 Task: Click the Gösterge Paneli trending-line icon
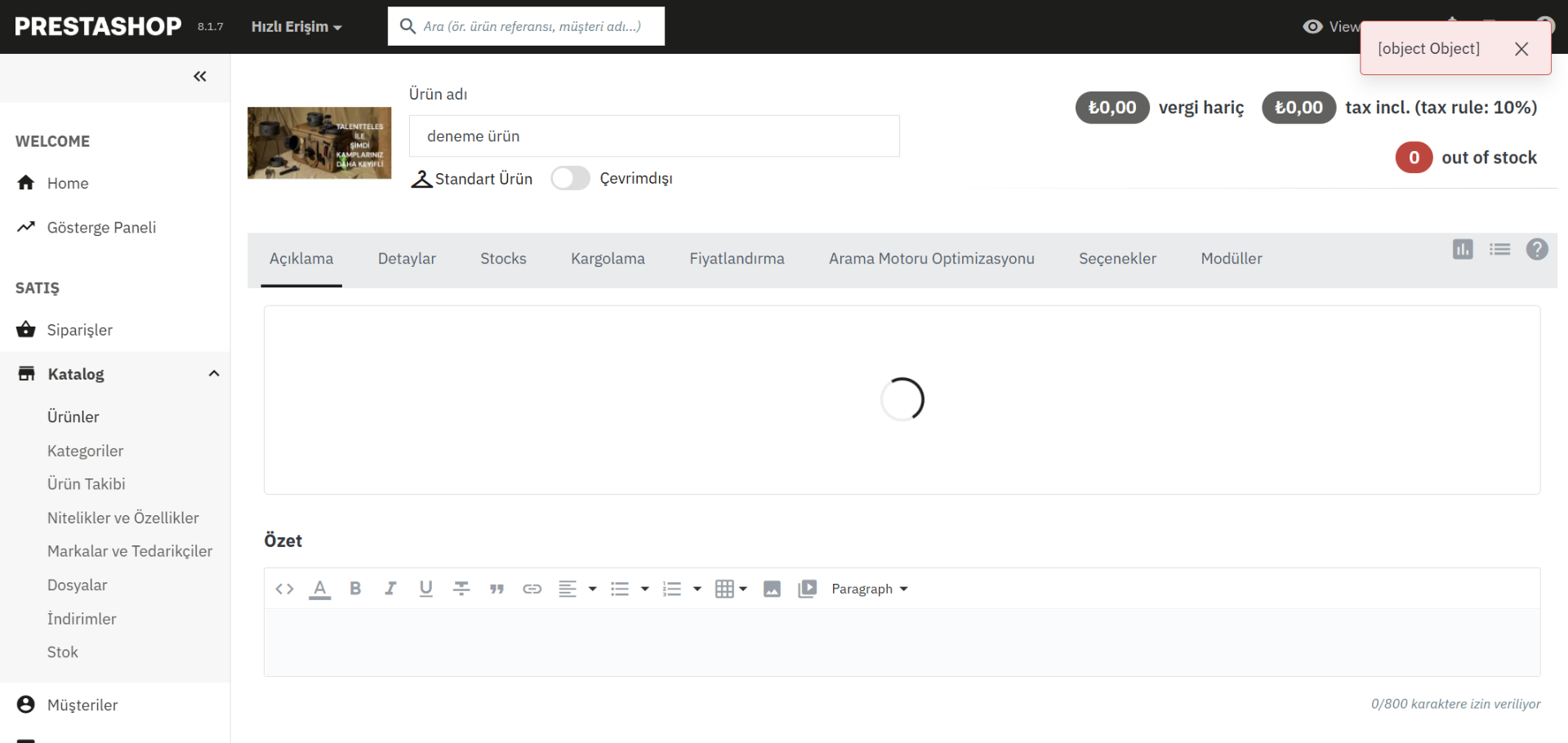tap(26, 227)
